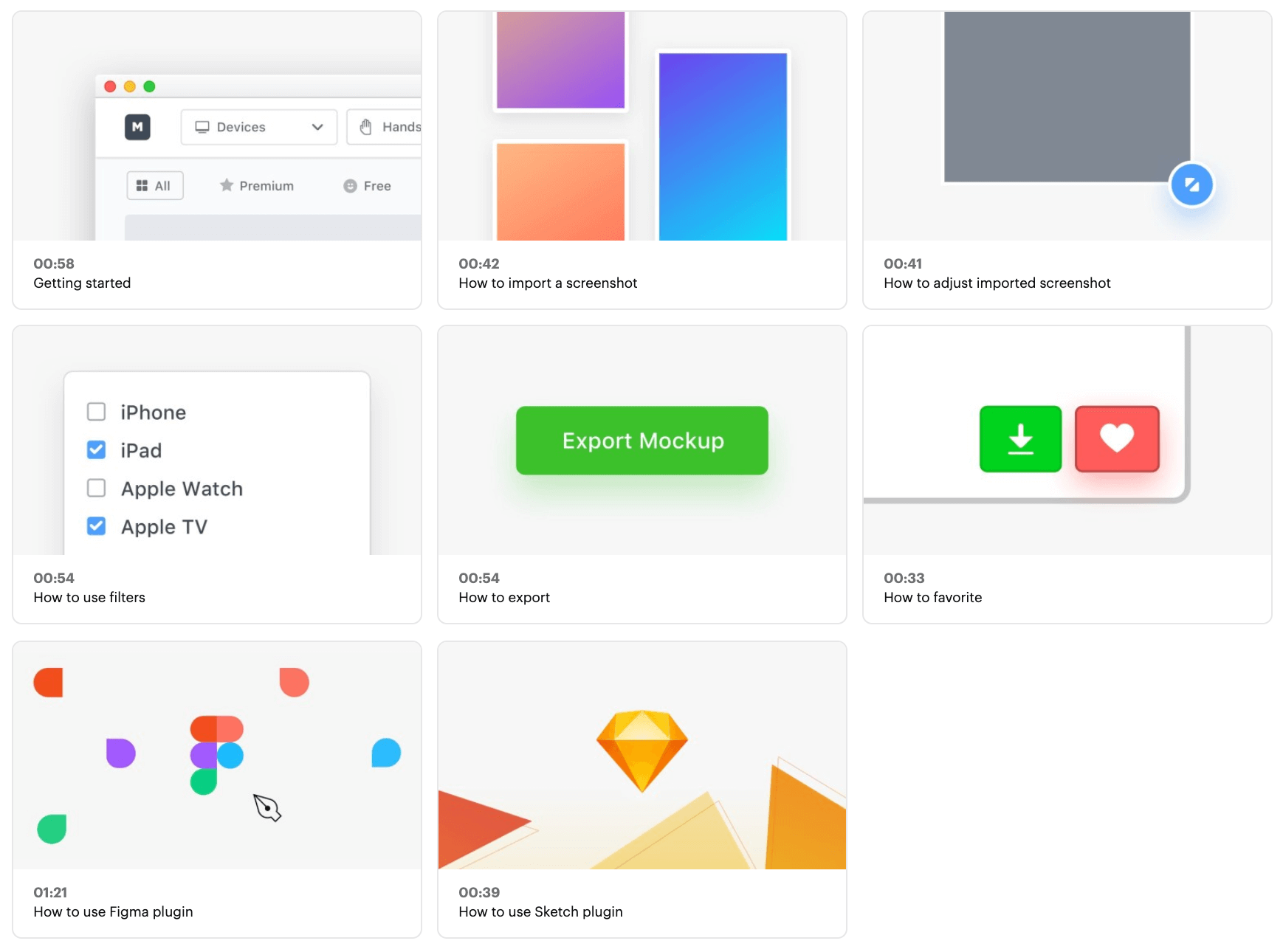1283x952 pixels.
Task: Open the Getting started tutorial
Action: click(216, 158)
